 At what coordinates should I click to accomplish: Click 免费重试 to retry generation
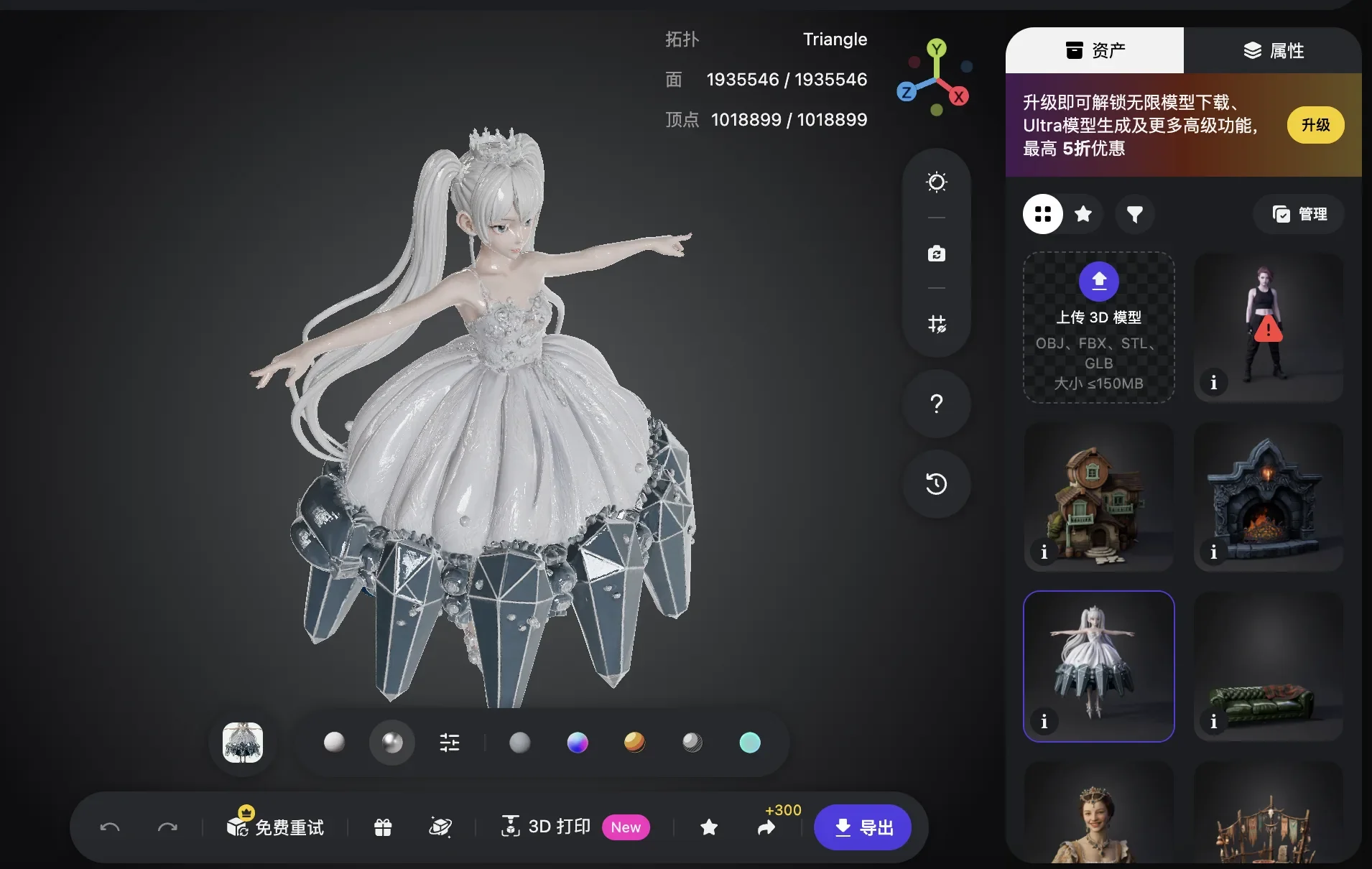click(276, 827)
